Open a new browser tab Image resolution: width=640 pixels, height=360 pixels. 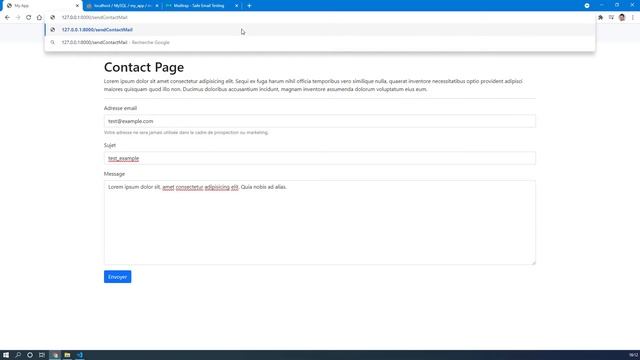(249, 6)
